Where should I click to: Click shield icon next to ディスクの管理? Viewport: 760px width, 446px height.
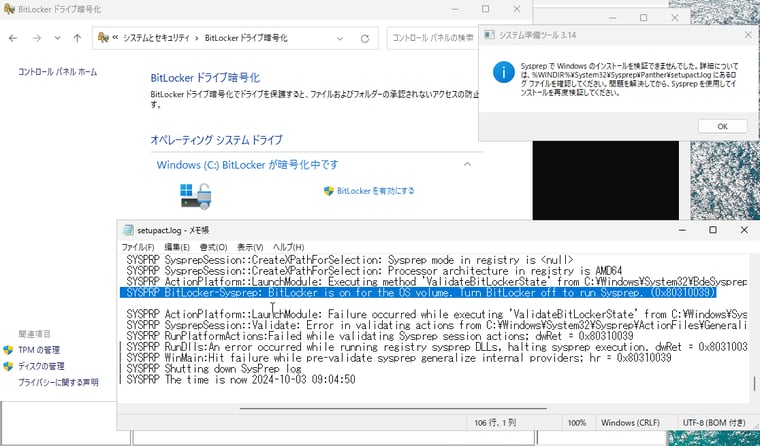click(8, 366)
